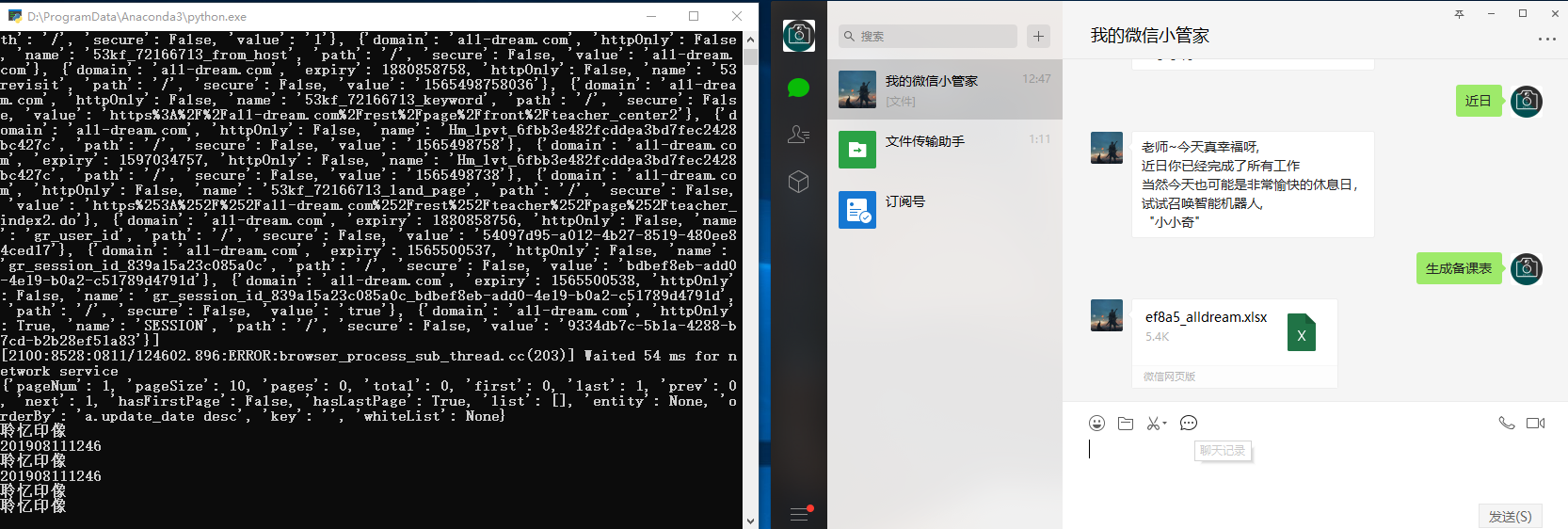1568x529 pixels.
Task: Click the contact avatar beside the 老师 message
Action: pyautogui.click(x=1107, y=148)
